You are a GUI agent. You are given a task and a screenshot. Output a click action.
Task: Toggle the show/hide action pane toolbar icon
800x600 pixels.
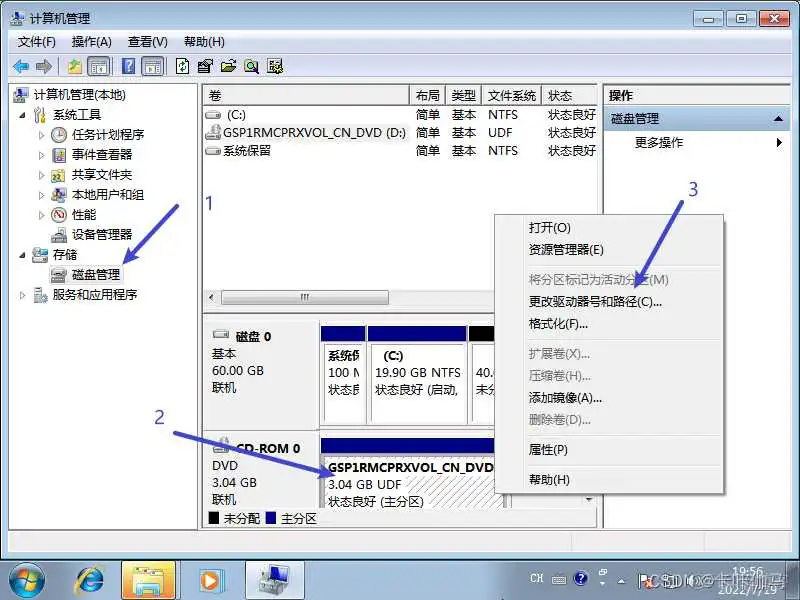(x=154, y=66)
